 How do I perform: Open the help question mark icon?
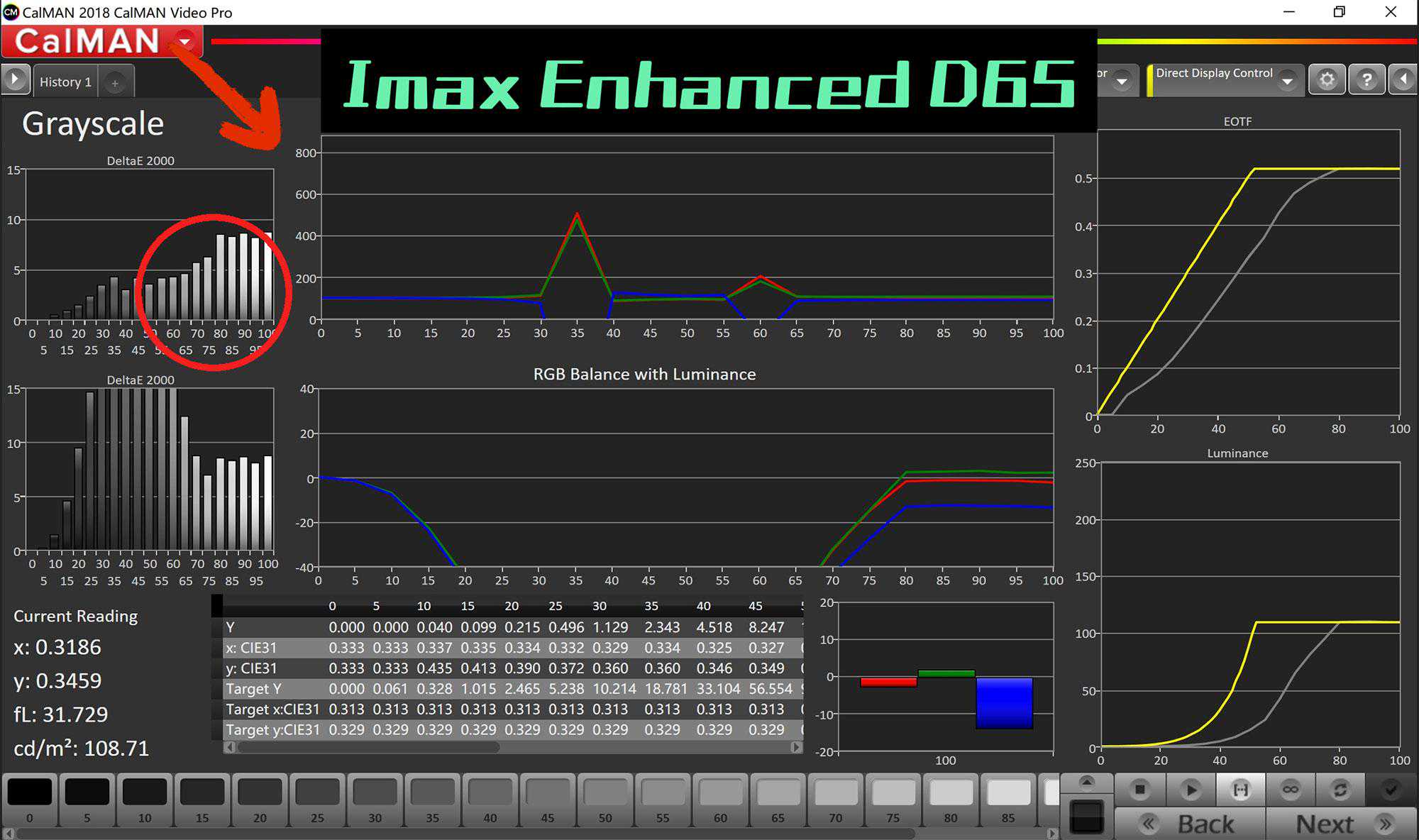[x=1366, y=79]
